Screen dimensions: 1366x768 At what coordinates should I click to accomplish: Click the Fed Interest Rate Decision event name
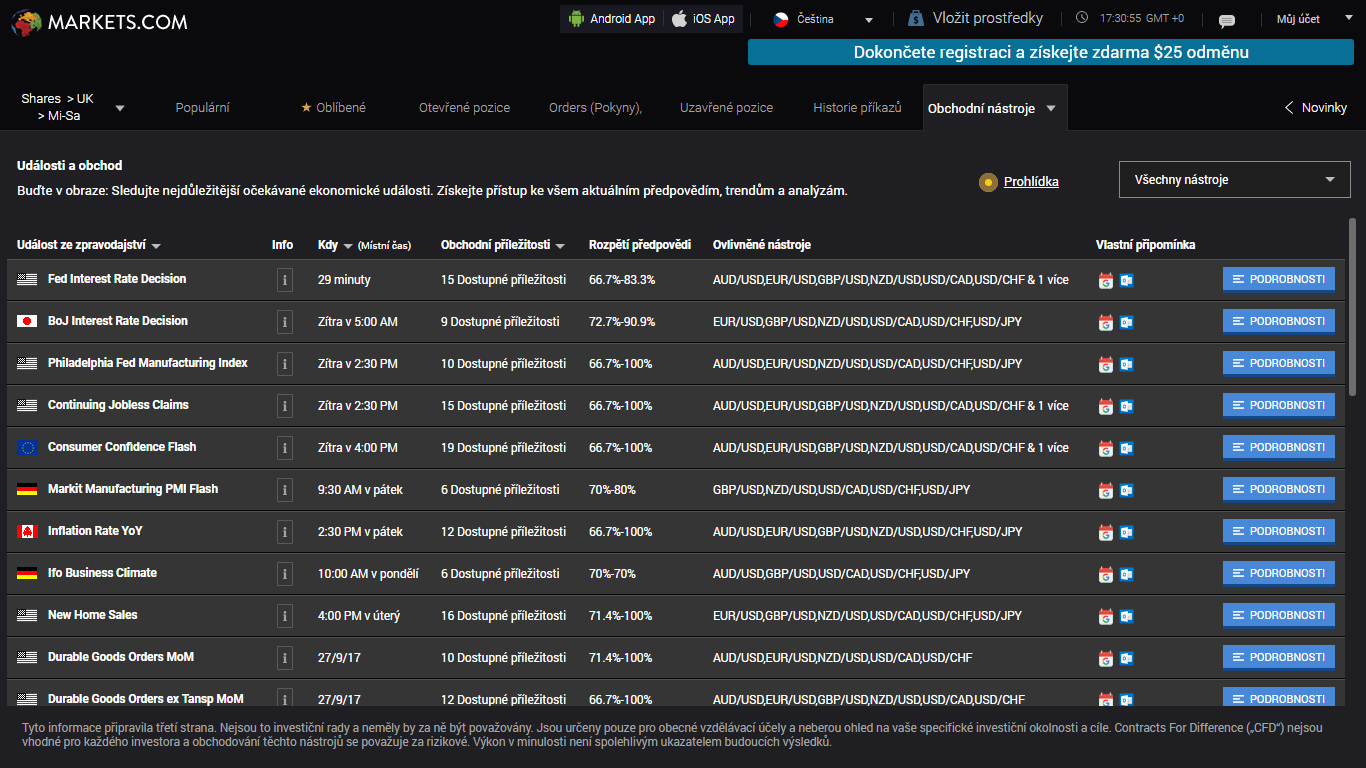(117, 279)
